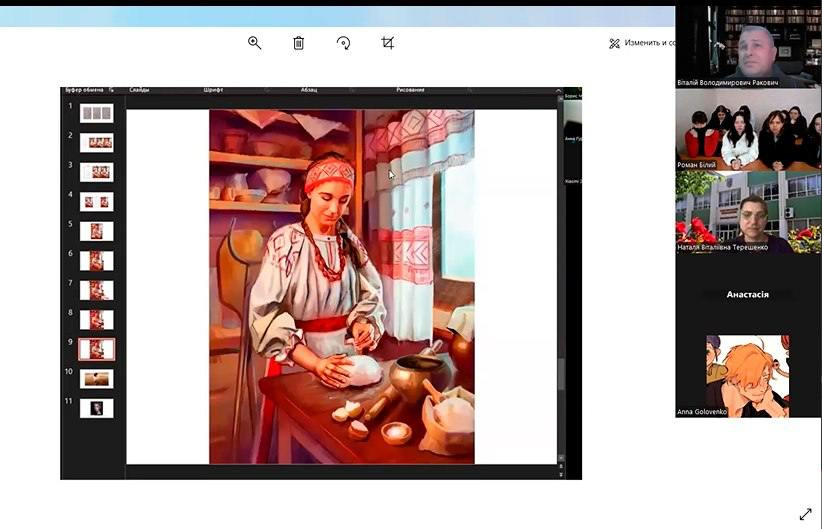Click slide number '11' in slide panel
The width and height of the screenshot is (822, 529).
(69, 401)
